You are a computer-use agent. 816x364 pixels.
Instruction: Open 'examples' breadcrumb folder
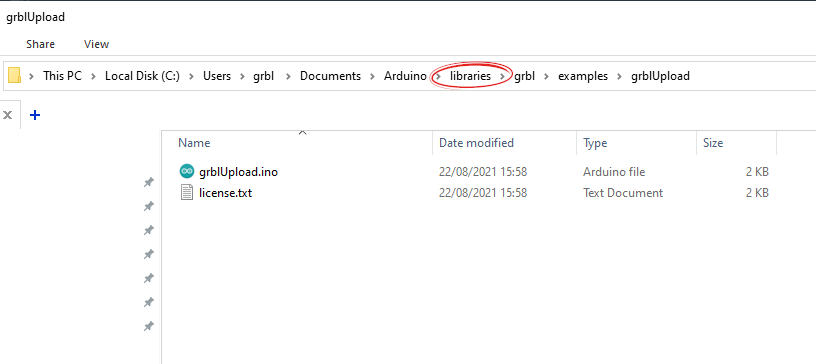tap(583, 76)
